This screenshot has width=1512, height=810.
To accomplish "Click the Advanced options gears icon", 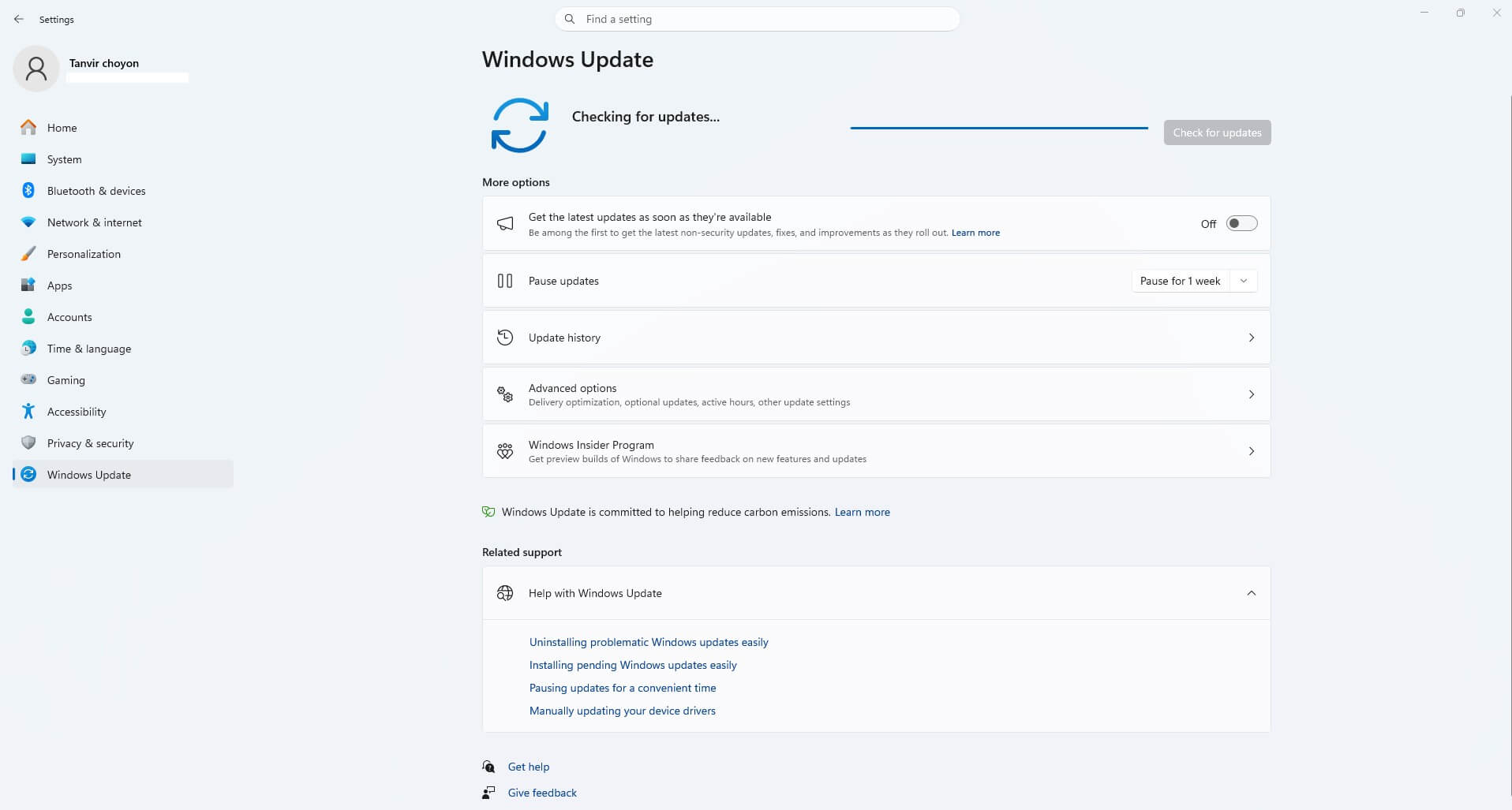I will (505, 394).
